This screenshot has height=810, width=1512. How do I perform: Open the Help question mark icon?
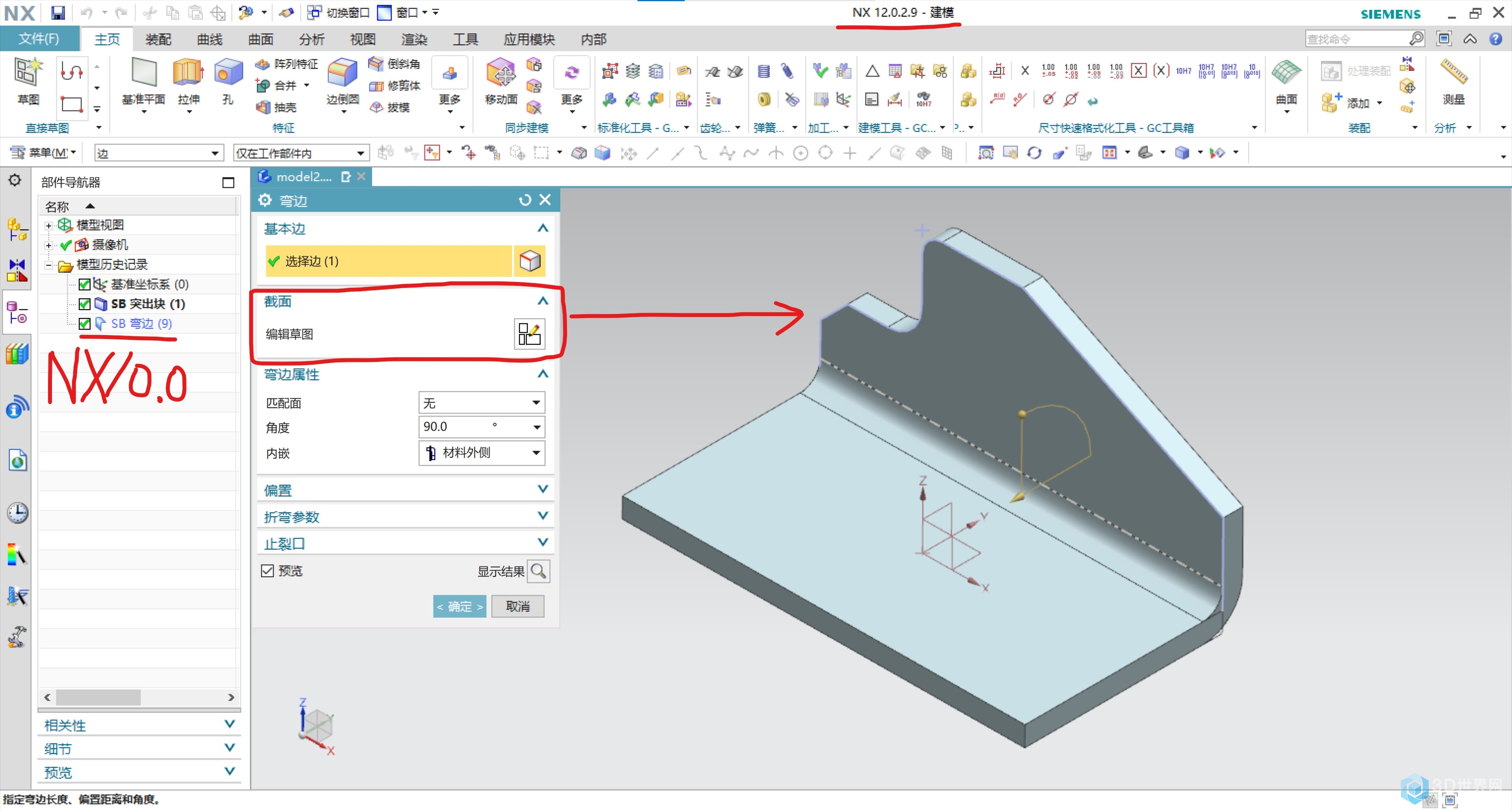tap(1495, 39)
